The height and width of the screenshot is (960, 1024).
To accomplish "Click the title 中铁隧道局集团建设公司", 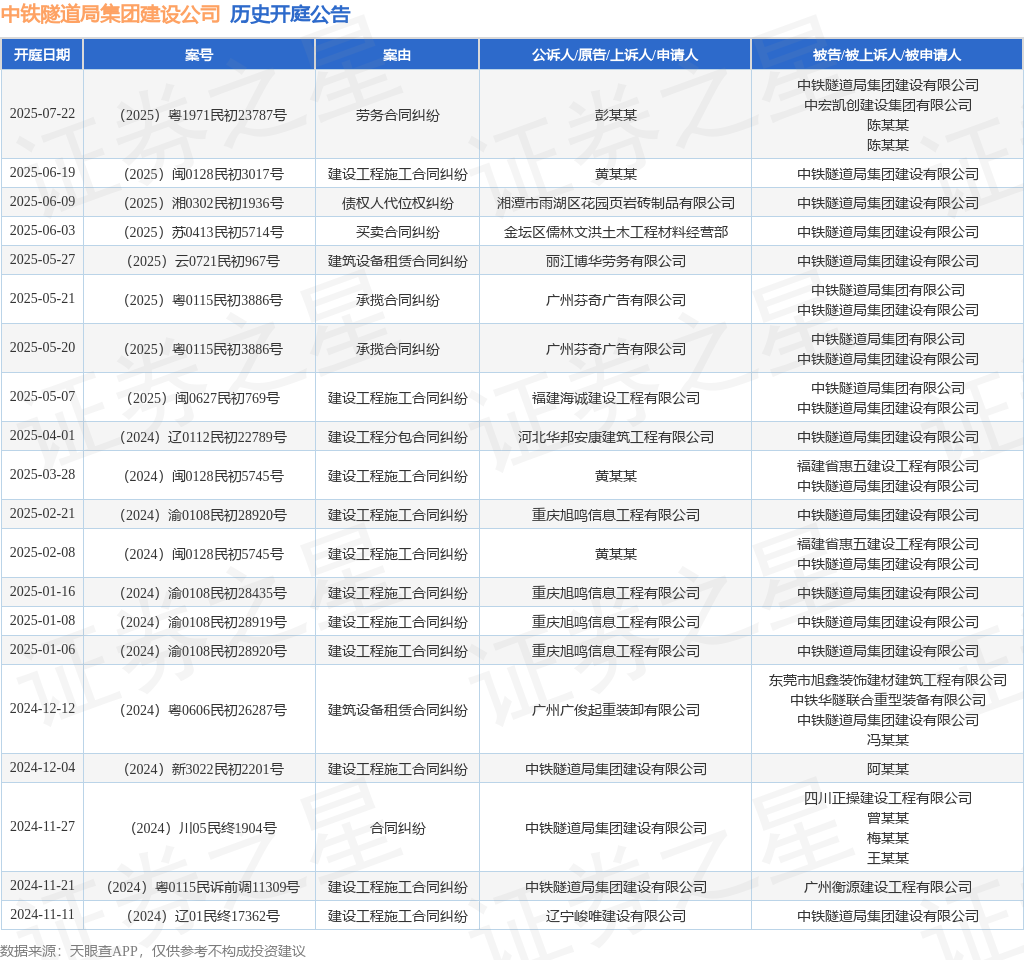I will (110, 14).
